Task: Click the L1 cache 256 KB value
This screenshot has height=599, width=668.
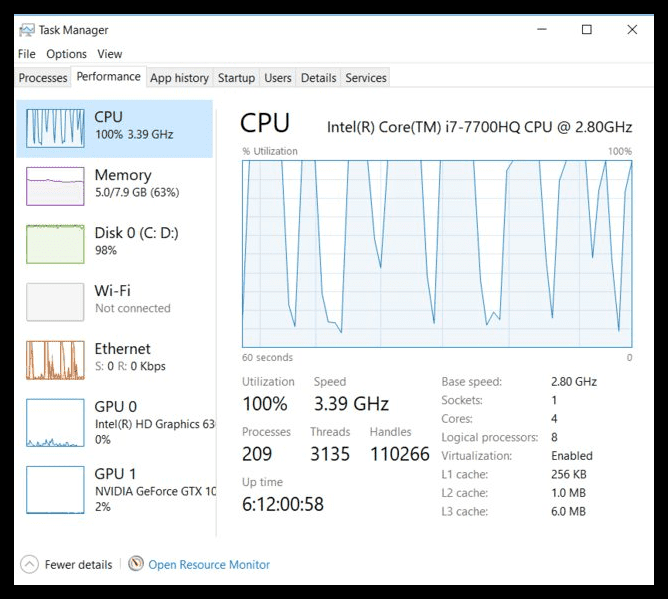Action: 569,475
